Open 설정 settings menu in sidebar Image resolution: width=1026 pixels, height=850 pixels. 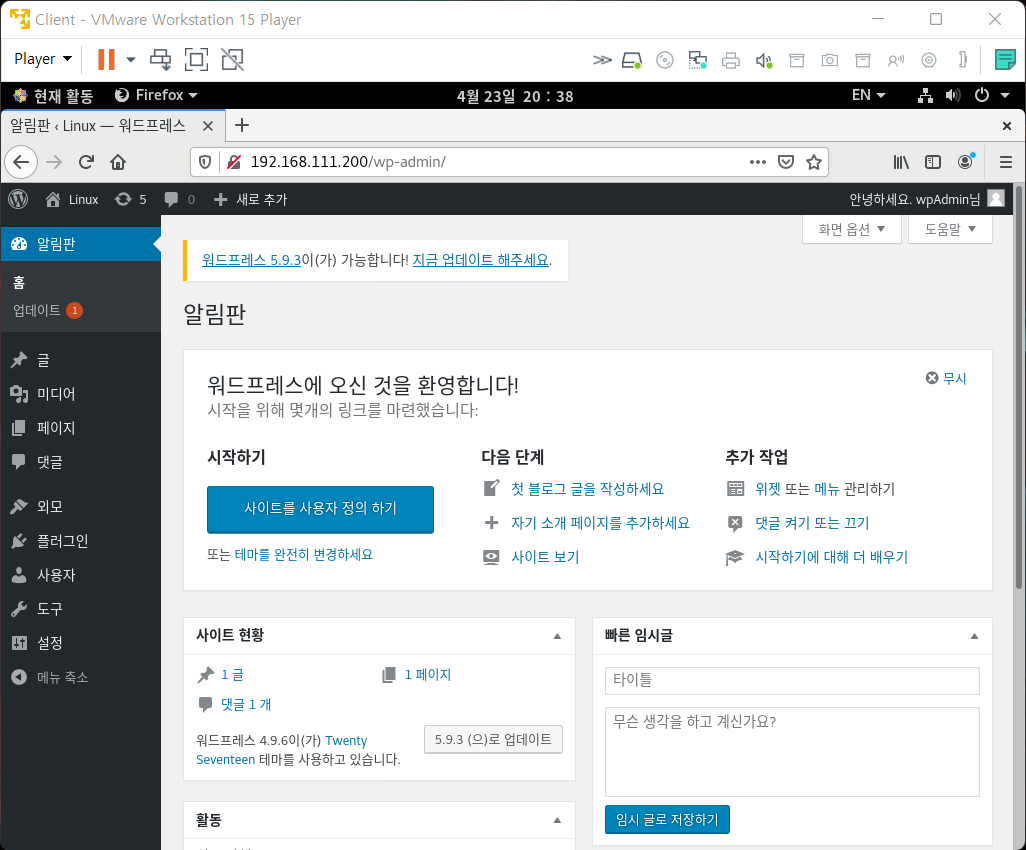(x=80, y=643)
